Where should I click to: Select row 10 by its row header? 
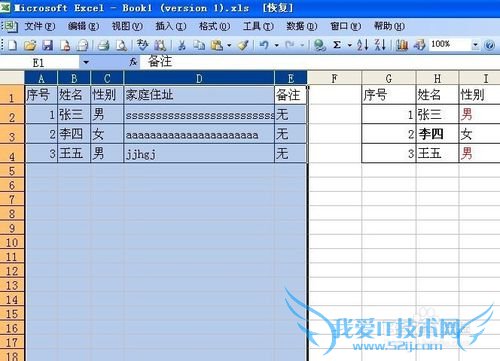tap(12, 242)
